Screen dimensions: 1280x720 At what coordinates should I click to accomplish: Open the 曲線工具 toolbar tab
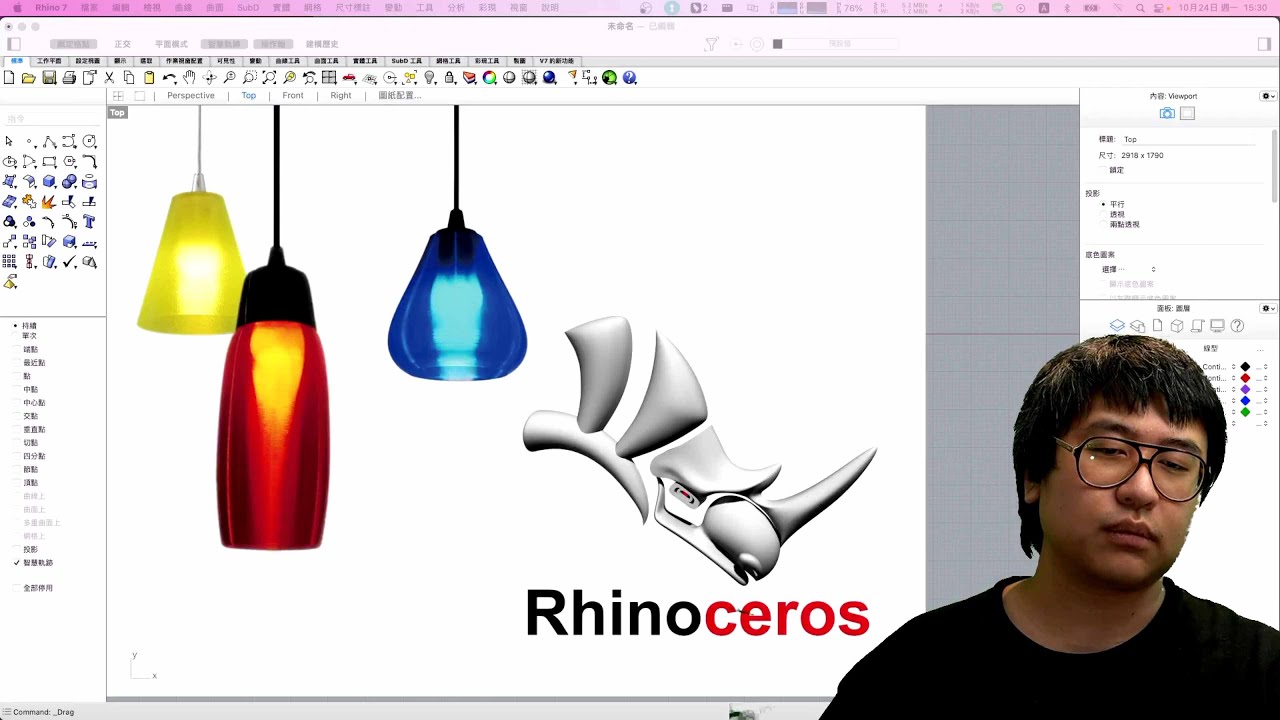(x=287, y=61)
